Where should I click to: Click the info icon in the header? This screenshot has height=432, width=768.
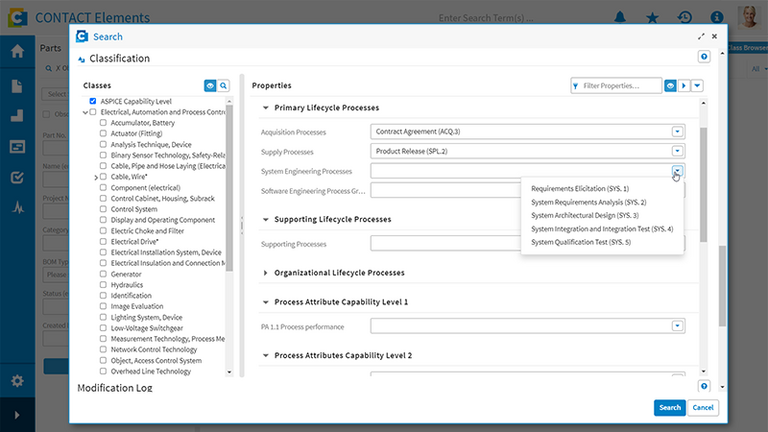pyautogui.click(x=717, y=17)
